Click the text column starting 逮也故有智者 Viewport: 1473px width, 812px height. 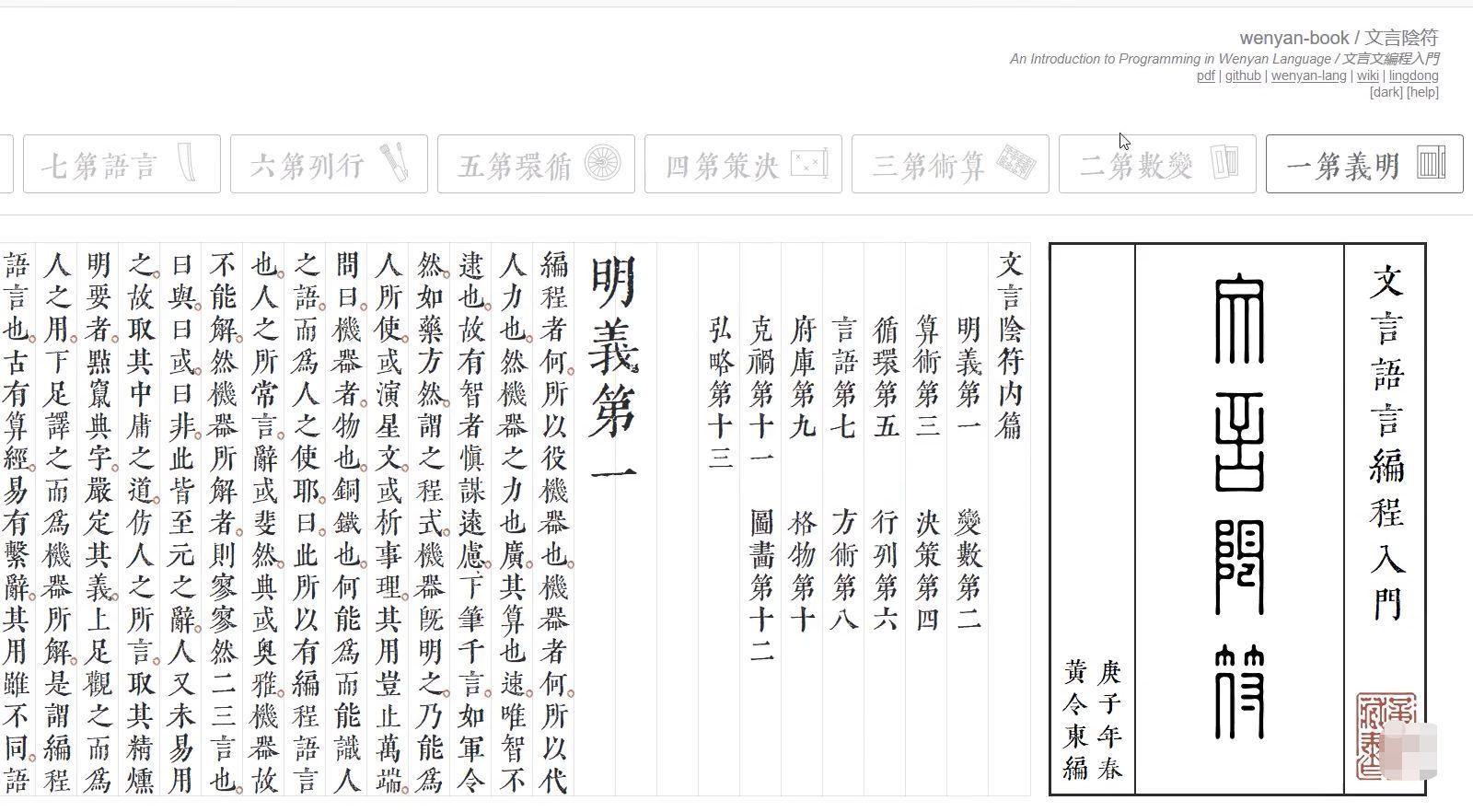click(470, 522)
